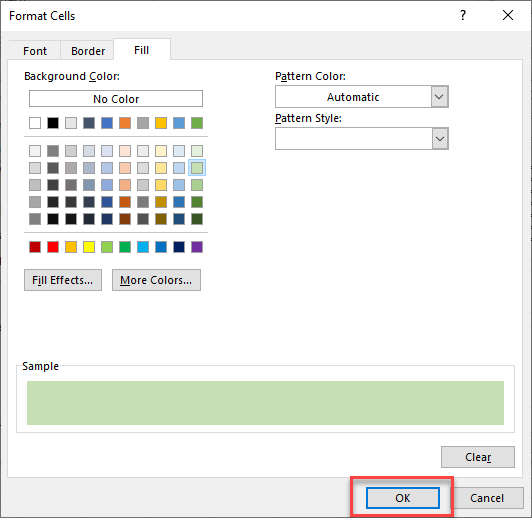Viewport: 532px width, 518px height.
Task: Pick the darkest green swatch in bottom theme row
Action: pos(197,219)
